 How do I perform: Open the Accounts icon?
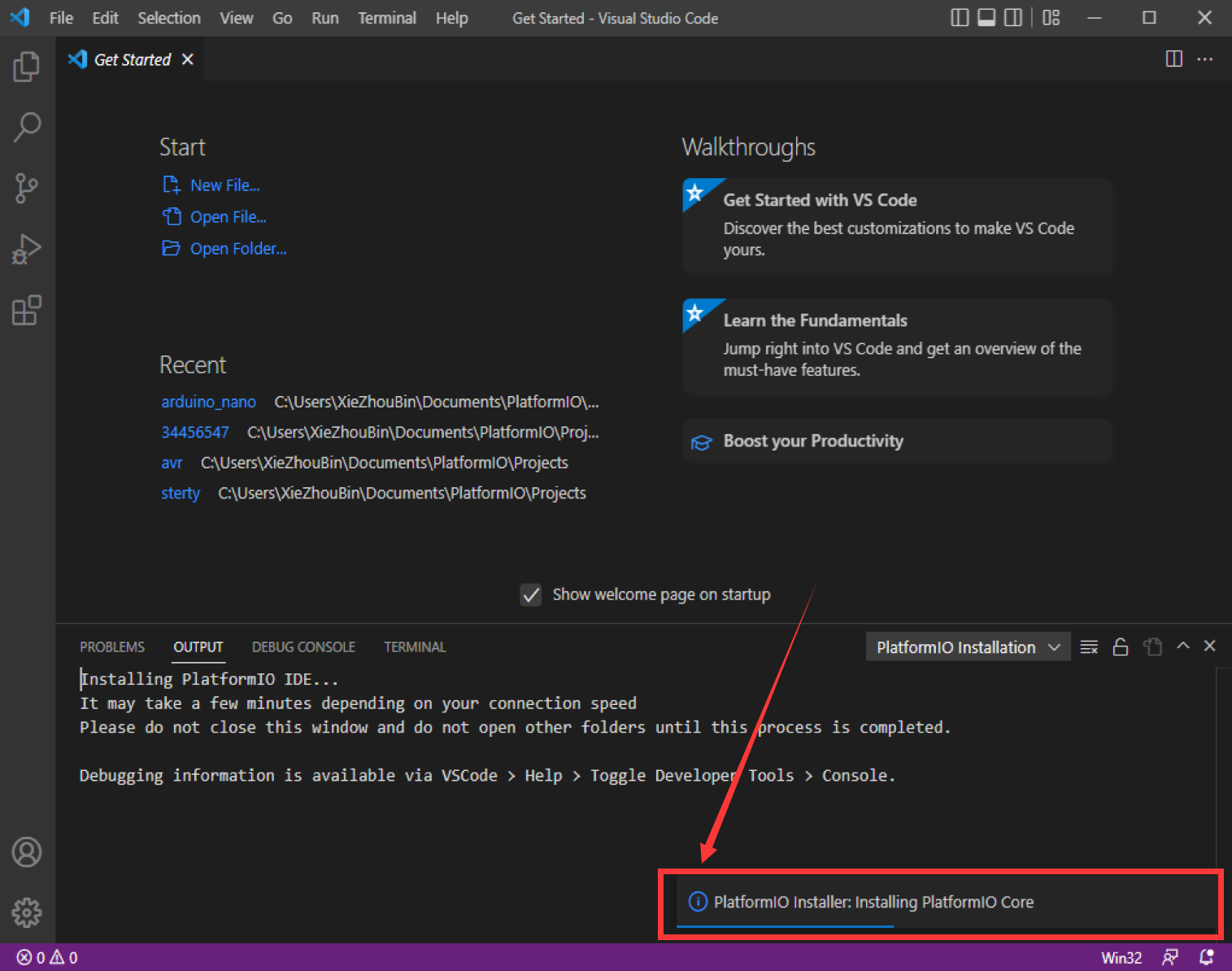pyautogui.click(x=27, y=851)
